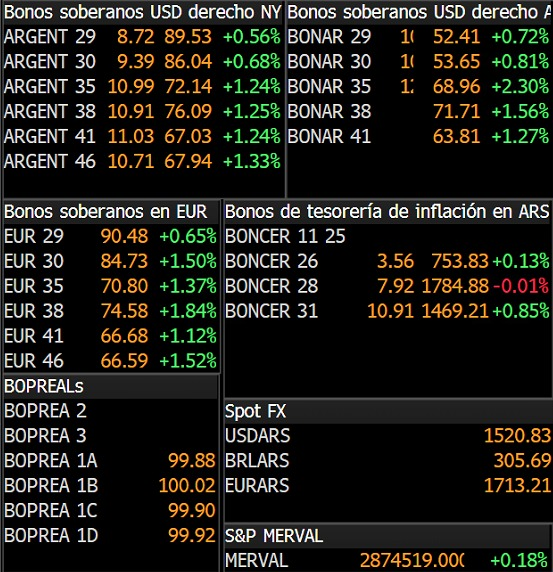Click EUR 38 price 74.58
The image size is (553, 572).
(124, 311)
